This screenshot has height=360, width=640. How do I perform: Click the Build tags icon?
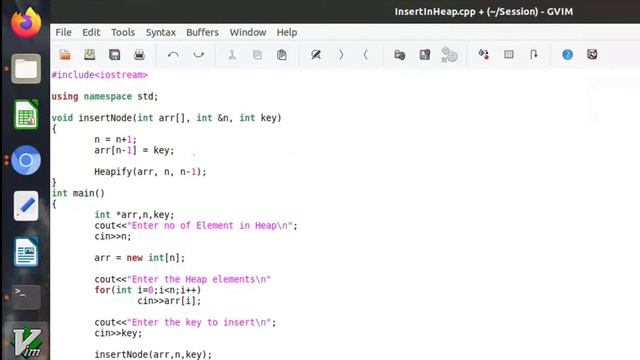[x=509, y=54]
